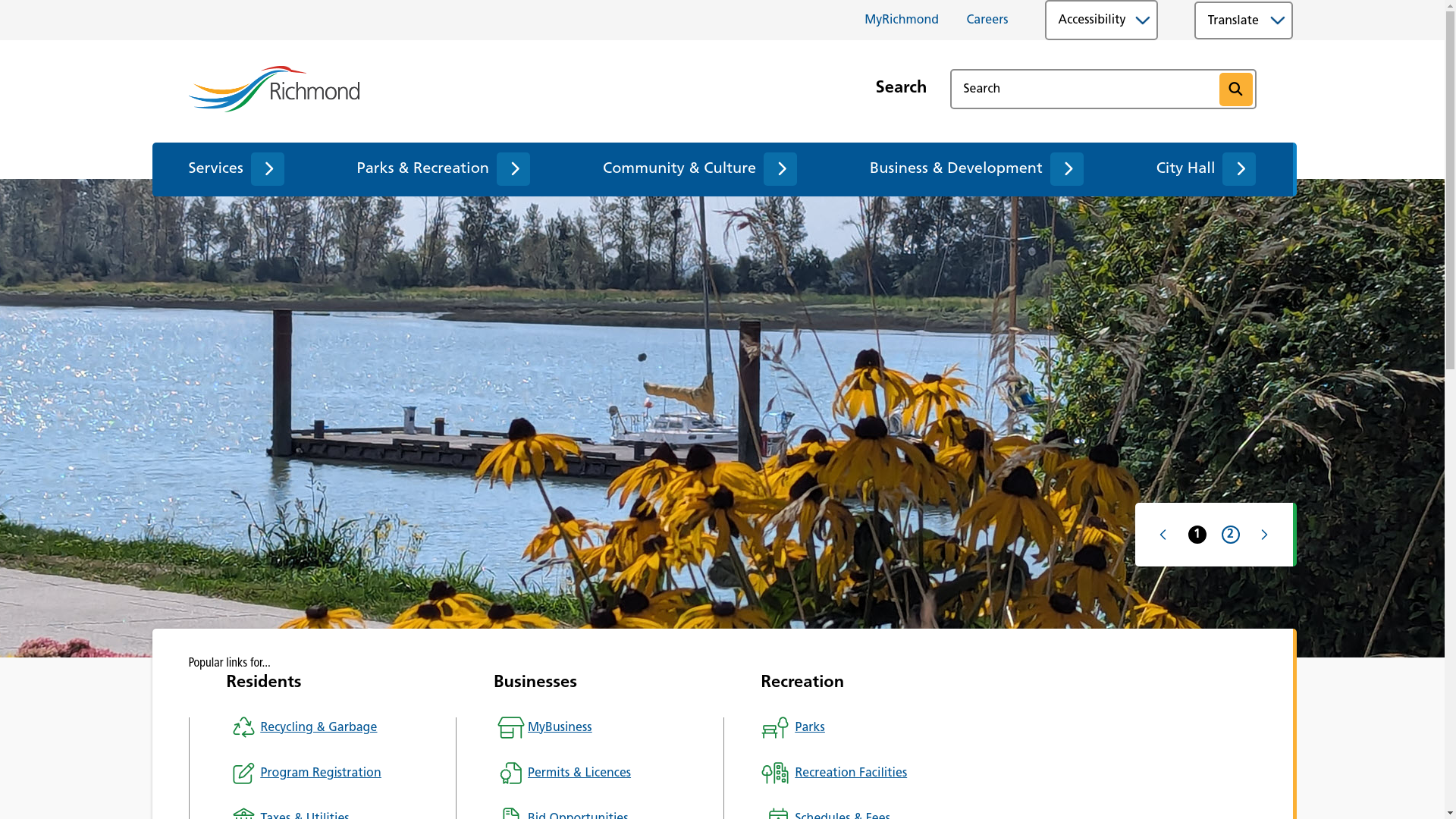Viewport: 1456px width, 819px height.
Task: Select carousel slide 1 indicator
Action: [1197, 535]
